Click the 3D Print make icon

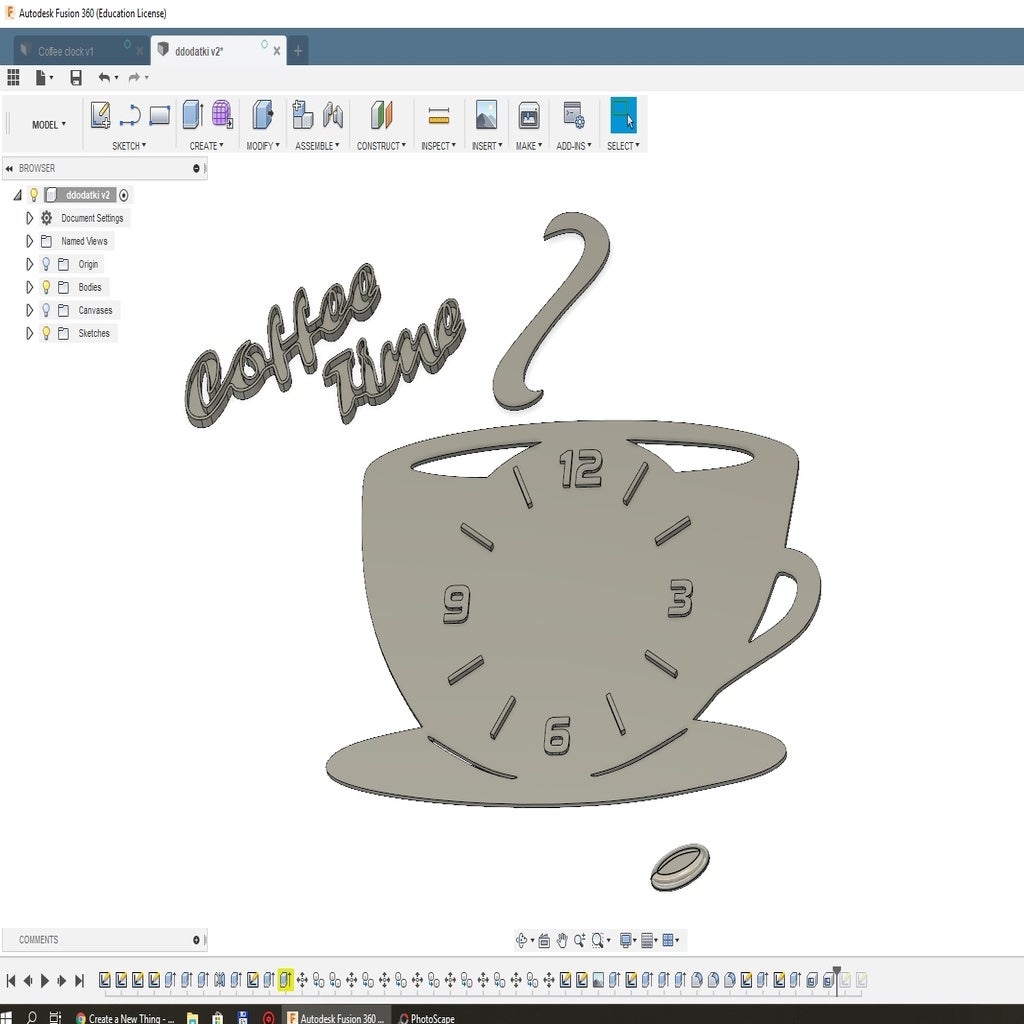point(528,116)
